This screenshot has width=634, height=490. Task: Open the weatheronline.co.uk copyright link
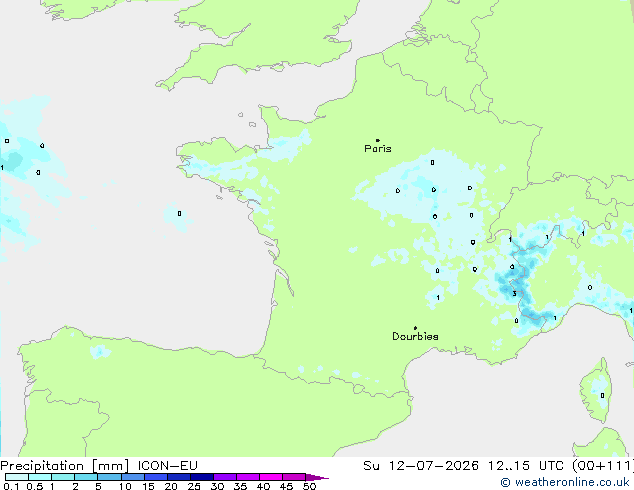point(565,482)
